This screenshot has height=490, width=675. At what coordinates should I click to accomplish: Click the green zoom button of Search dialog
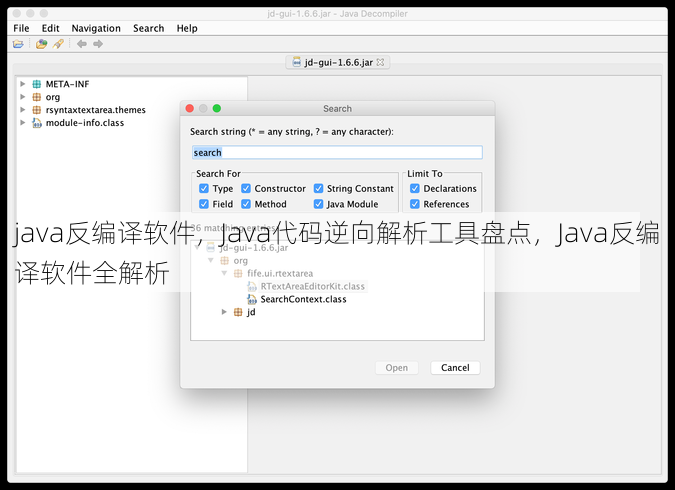pyautogui.click(x=217, y=109)
